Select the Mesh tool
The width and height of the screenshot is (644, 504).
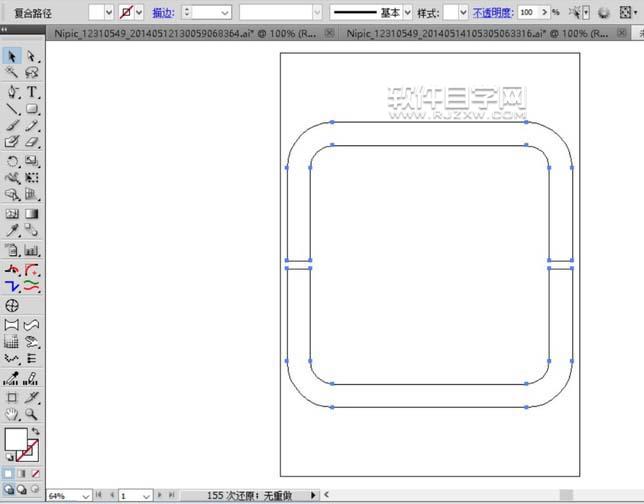(x=12, y=214)
